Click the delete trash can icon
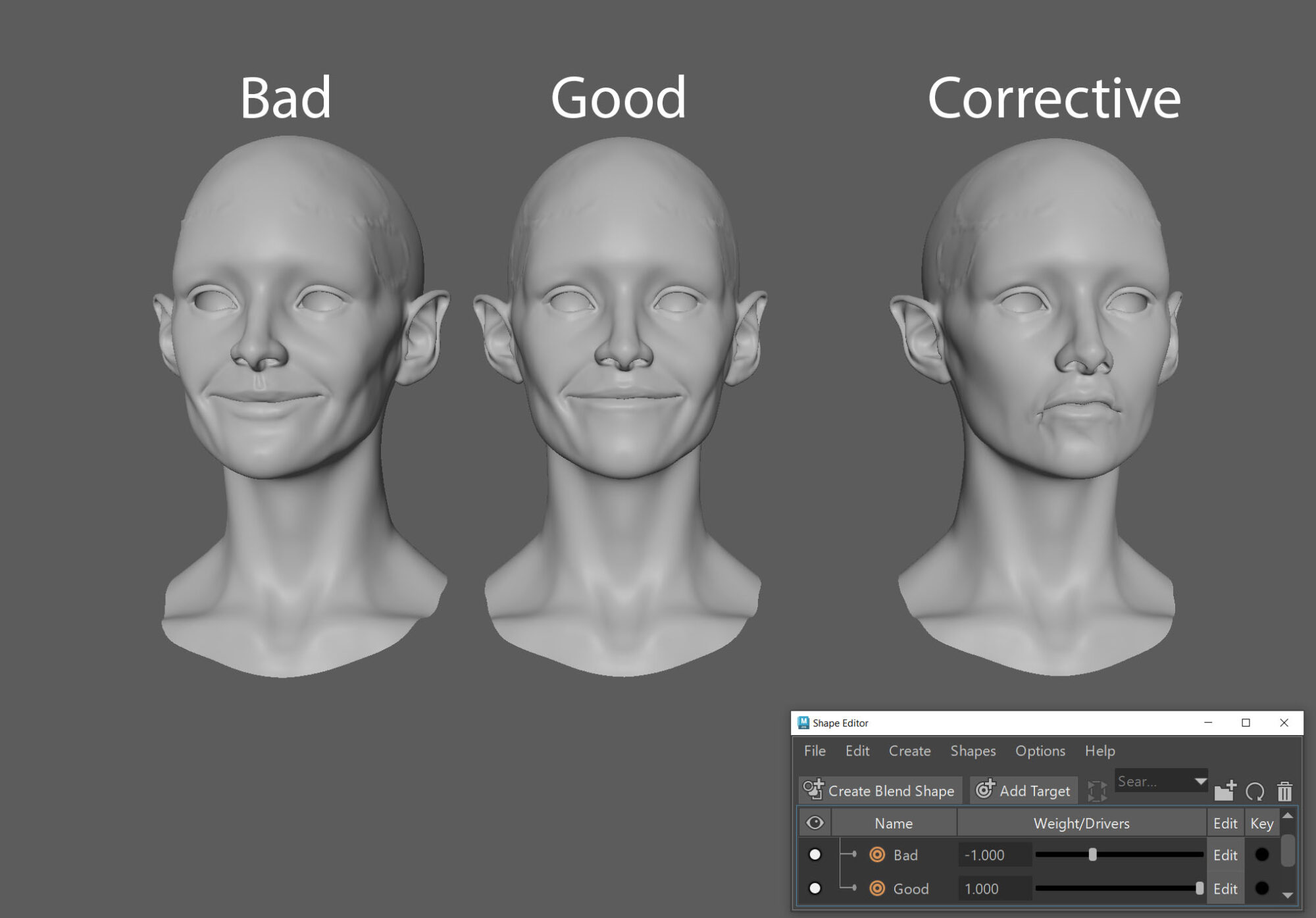The width and height of the screenshot is (1316, 918). pos(1284,790)
